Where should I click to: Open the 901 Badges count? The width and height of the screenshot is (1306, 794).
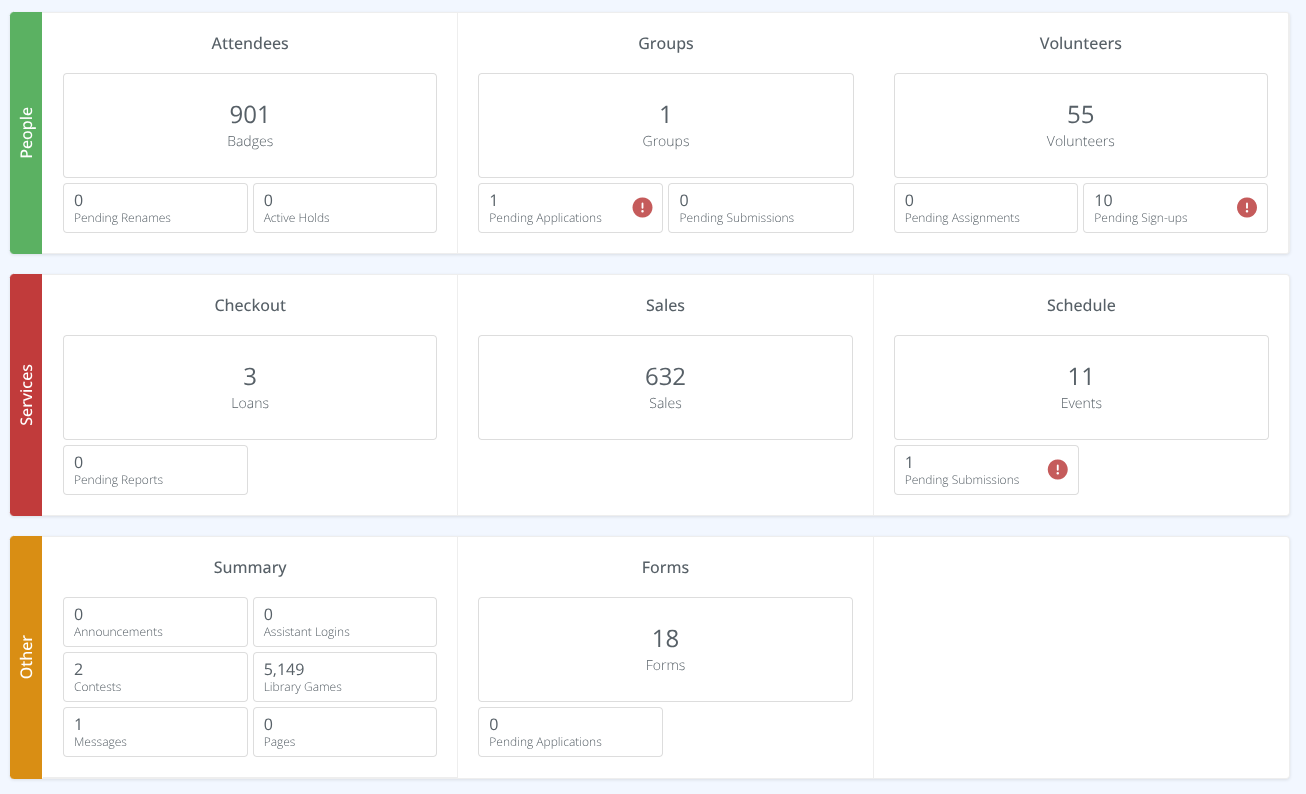[x=249, y=125]
